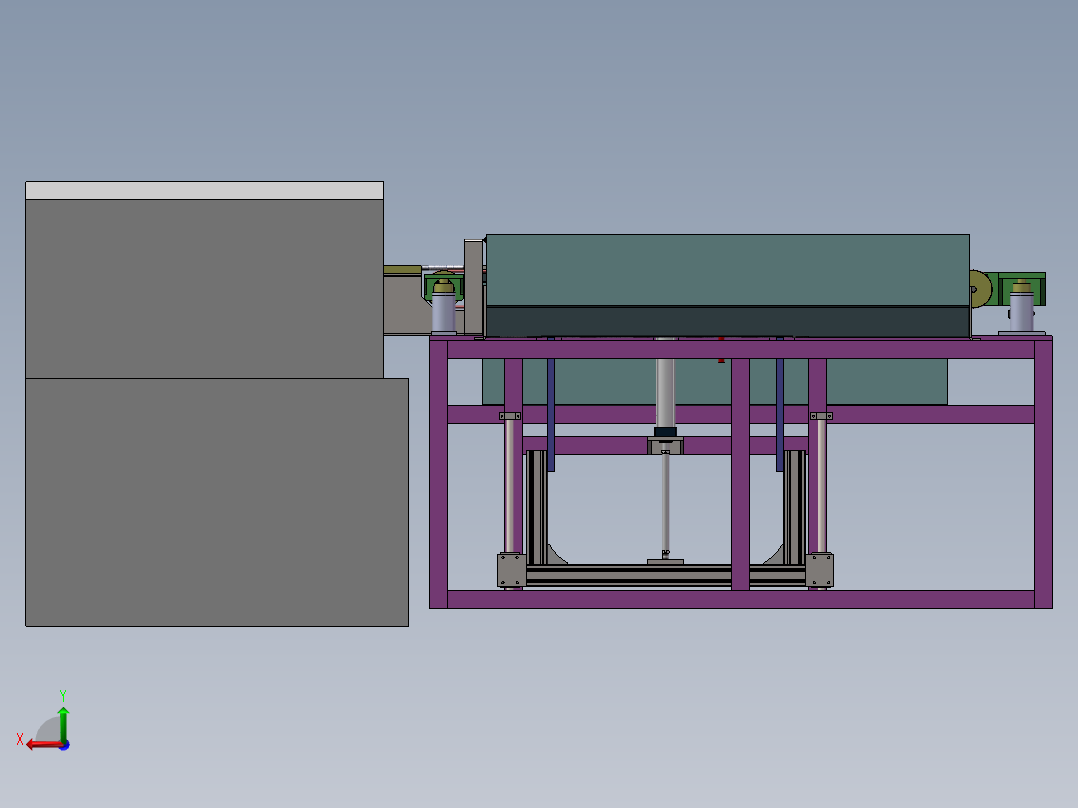Select the yellow pulley wheel on the right
The width and height of the screenshot is (1078, 808).
click(x=981, y=289)
